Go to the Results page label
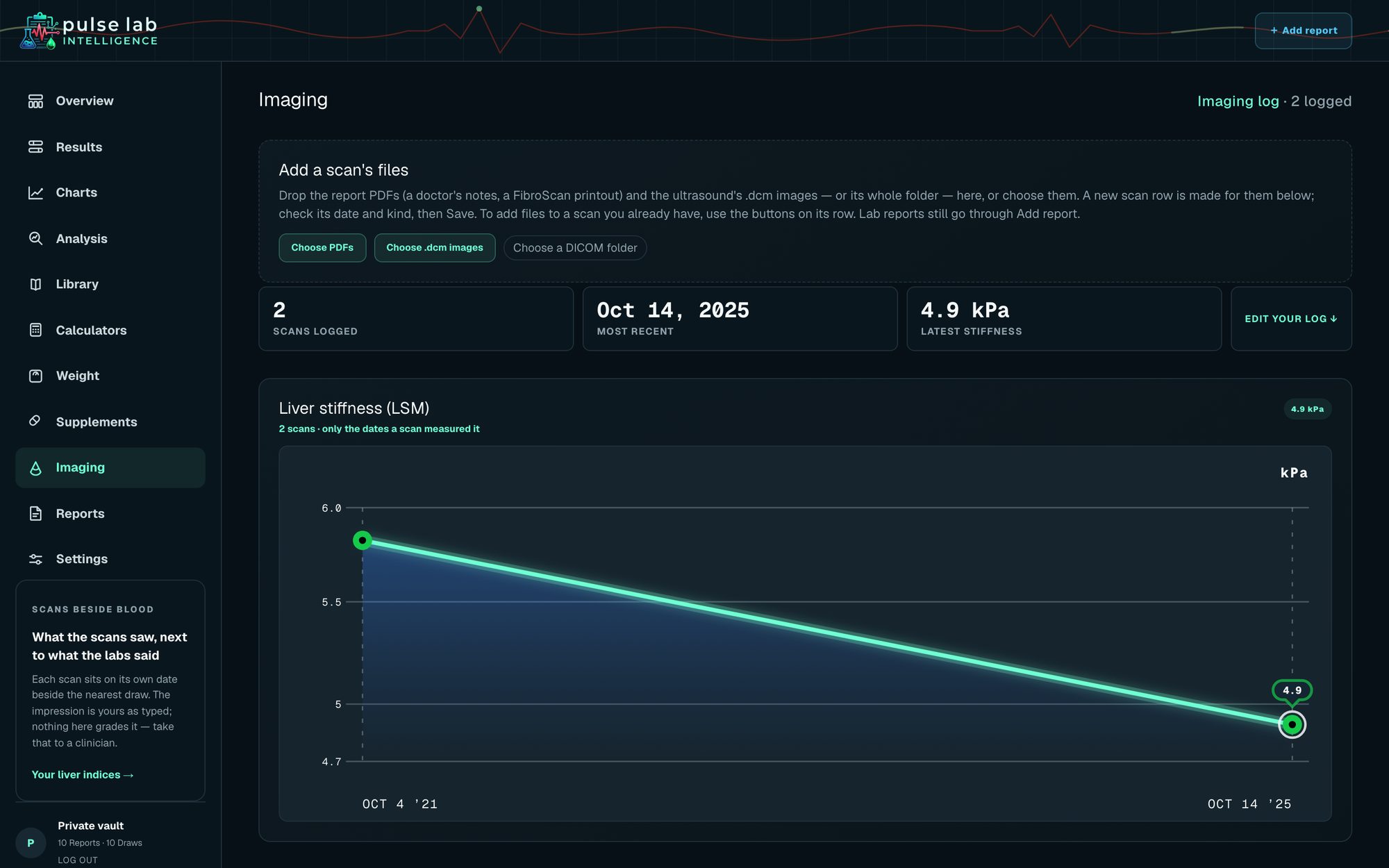This screenshot has height=868, width=1389. tap(79, 147)
